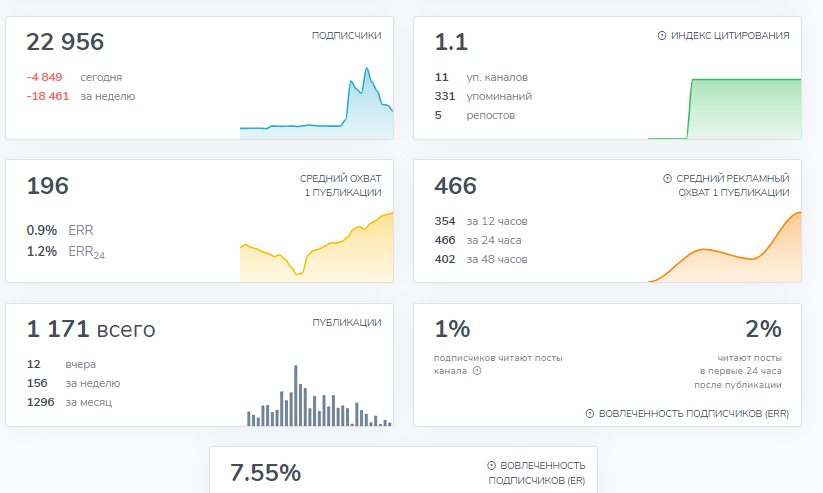
Task: Open the blue subscribers growth chart
Action: [316, 103]
